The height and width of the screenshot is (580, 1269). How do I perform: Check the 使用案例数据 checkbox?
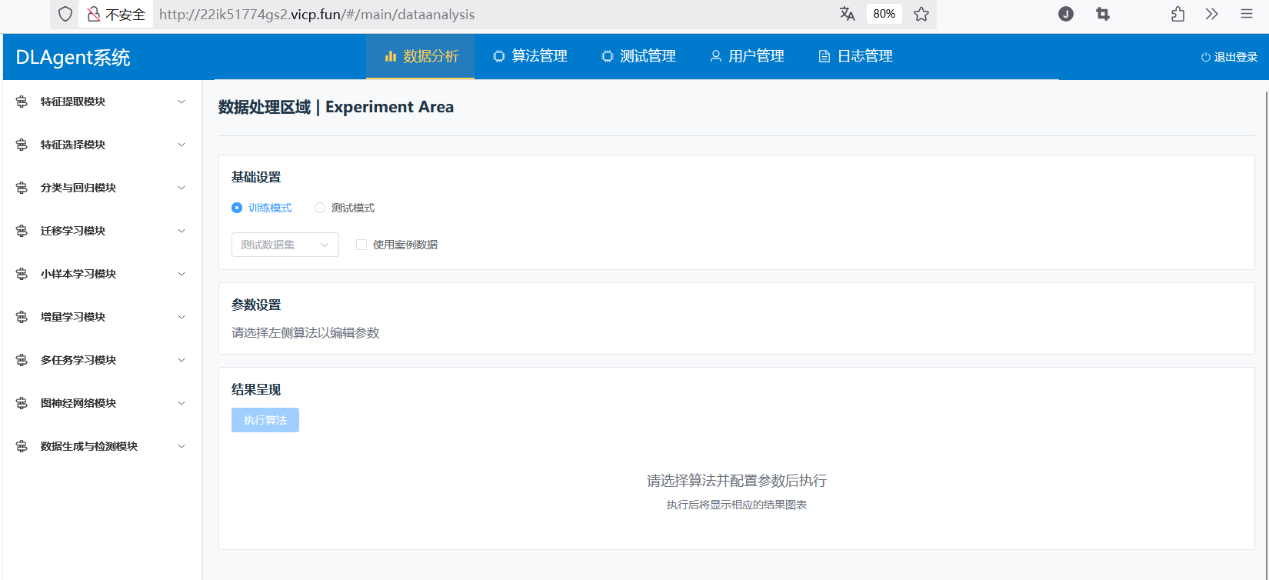click(361, 244)
